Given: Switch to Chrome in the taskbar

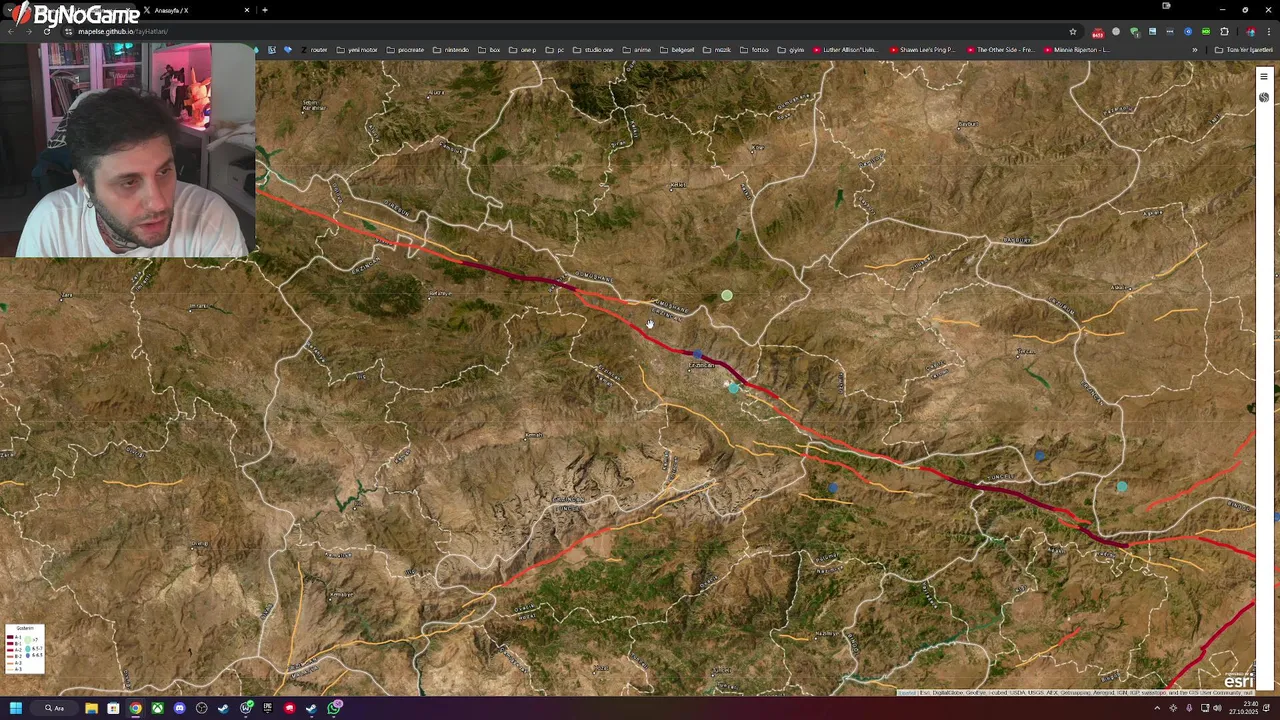Looking at the screenshot, I should pos(135,708).
